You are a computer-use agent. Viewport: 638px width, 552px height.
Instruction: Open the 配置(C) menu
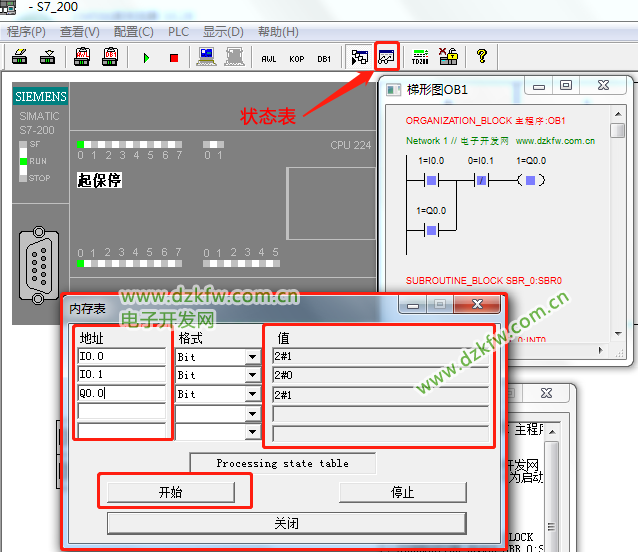133,32
